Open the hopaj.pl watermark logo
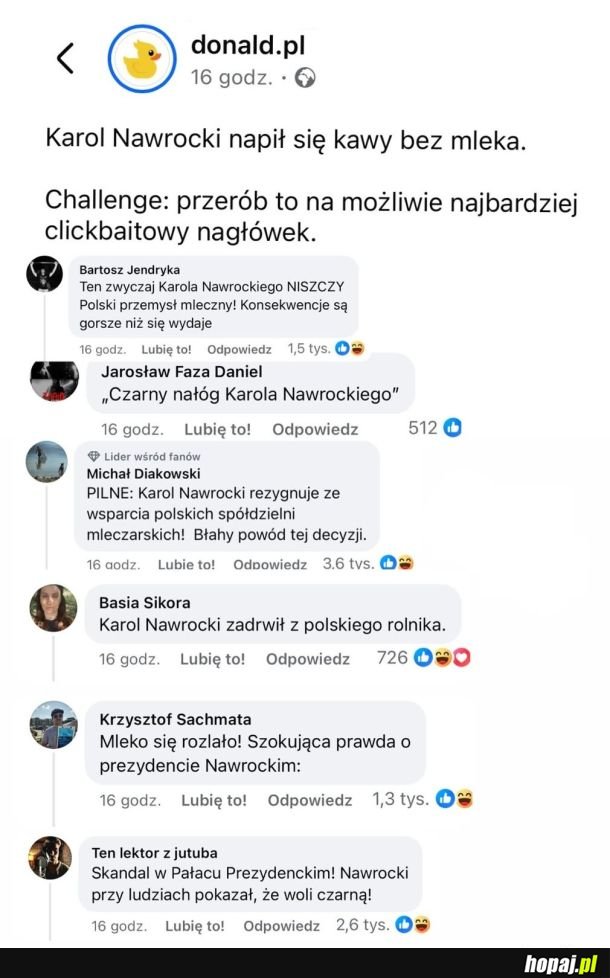This screenshot has height=978, width=610. click(559, 962)
